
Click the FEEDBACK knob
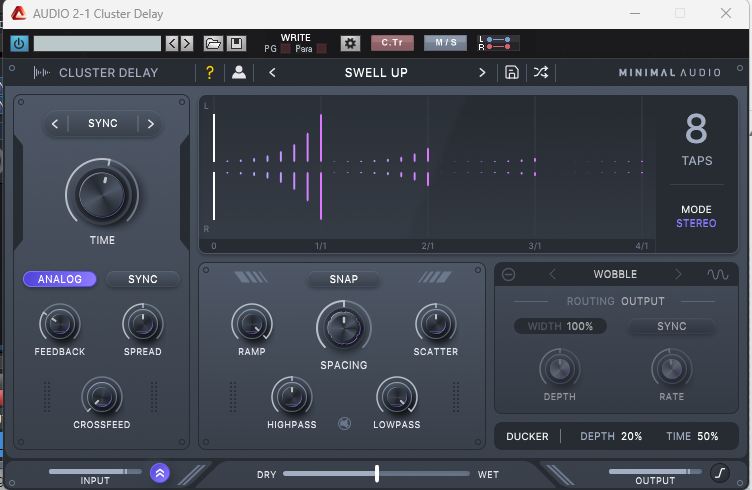tap(59, 324)
